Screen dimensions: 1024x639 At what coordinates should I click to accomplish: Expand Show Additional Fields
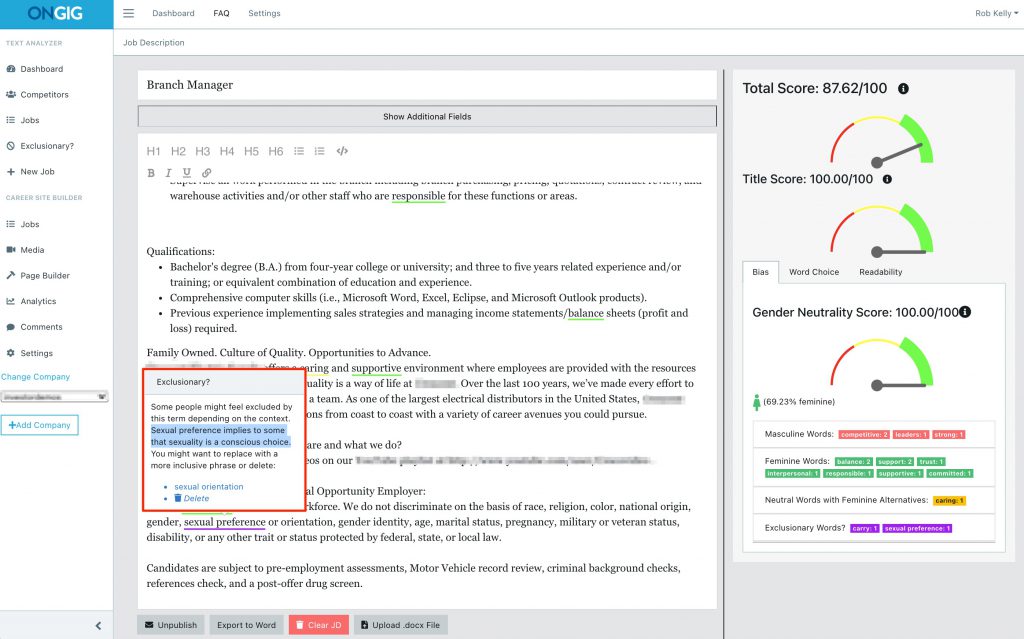pyautogui.click(x=427, y=116)
